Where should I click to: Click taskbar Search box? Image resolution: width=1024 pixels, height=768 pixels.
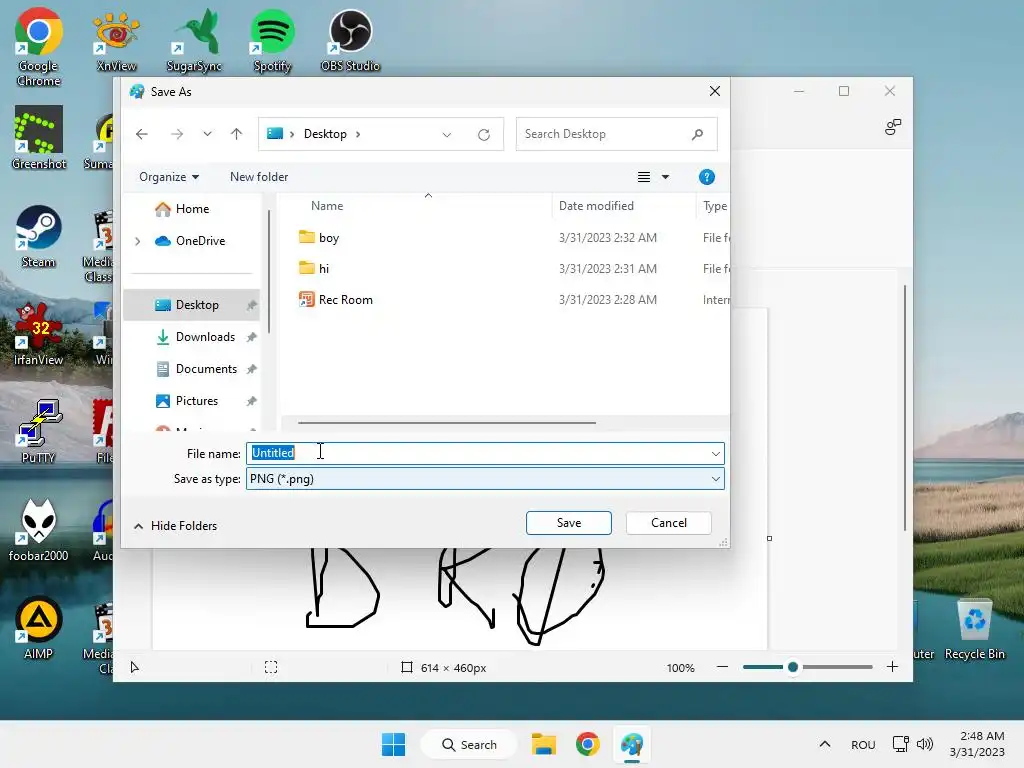470,744
